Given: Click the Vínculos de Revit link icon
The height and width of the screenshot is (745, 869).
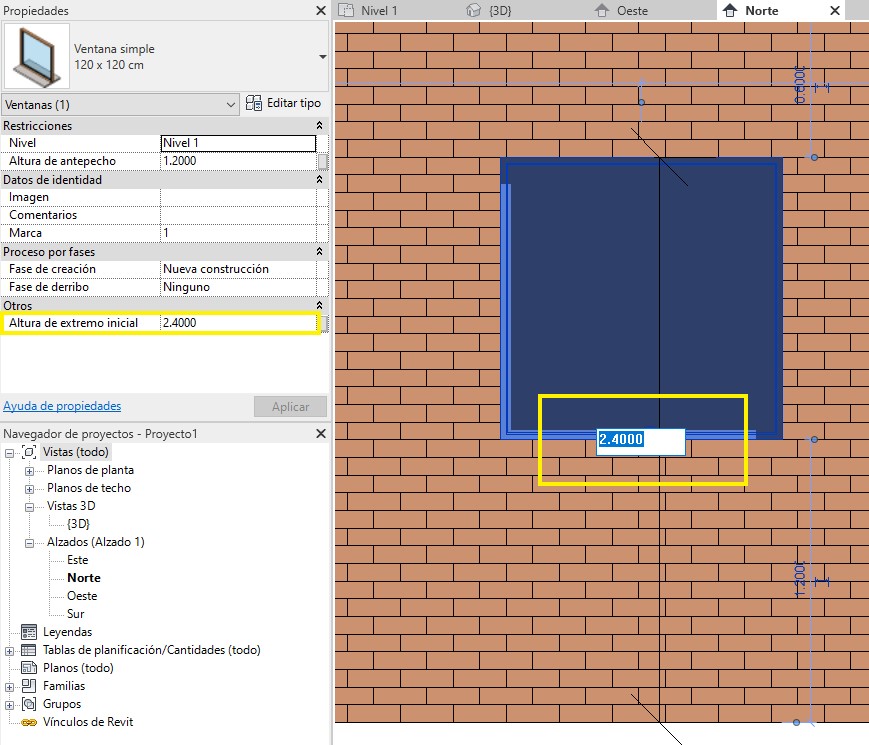Looking at the screenshot, I should [x=29, y=722].
